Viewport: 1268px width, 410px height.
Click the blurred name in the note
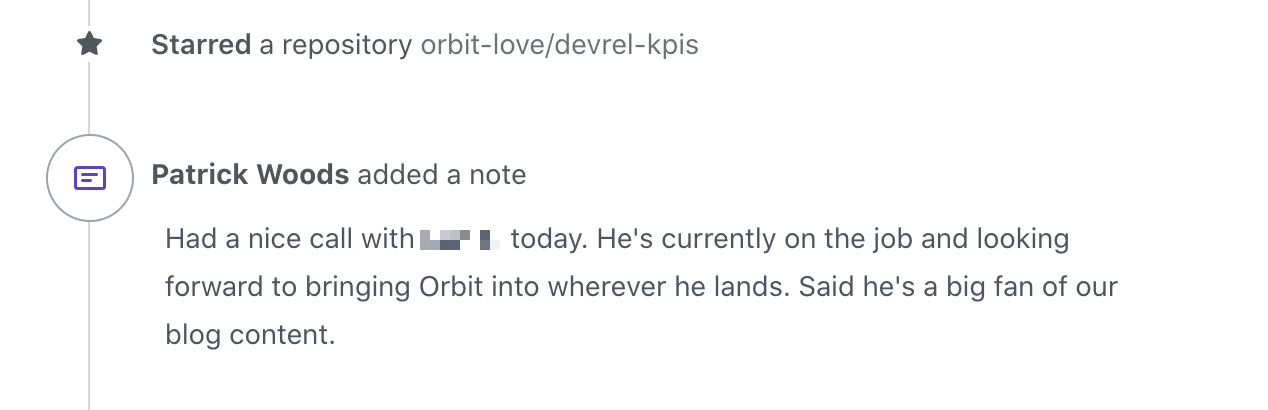(x=460, y=240)
